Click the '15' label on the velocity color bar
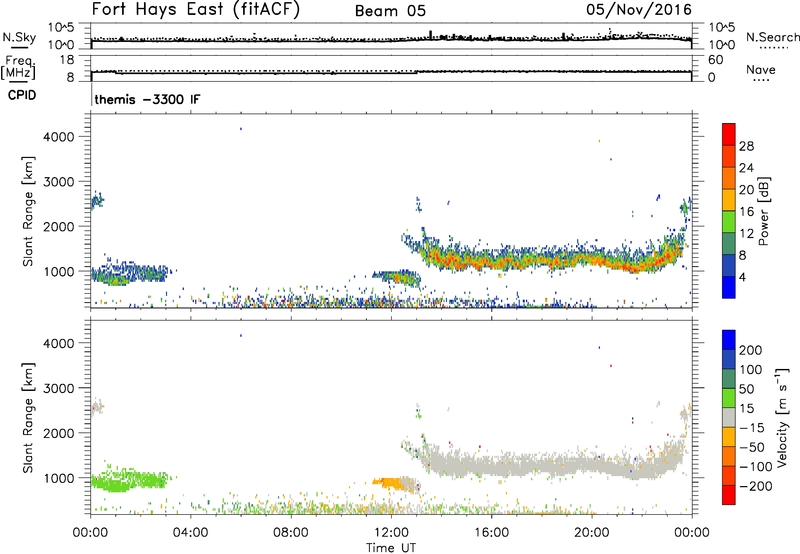Screen dimensions: 800x554 [x=746, y=409]
